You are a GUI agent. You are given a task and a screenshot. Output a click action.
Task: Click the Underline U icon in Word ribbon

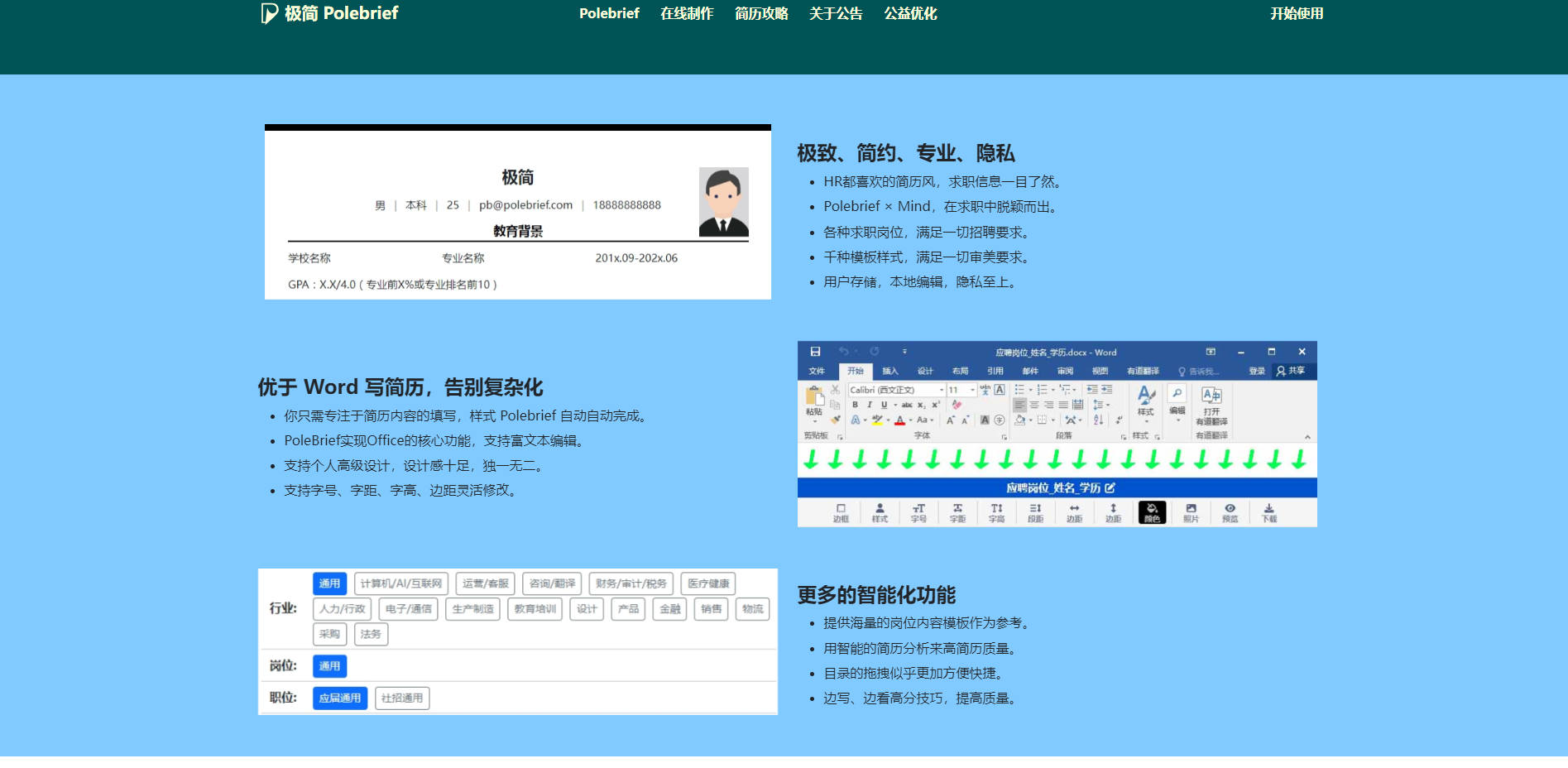884,405
